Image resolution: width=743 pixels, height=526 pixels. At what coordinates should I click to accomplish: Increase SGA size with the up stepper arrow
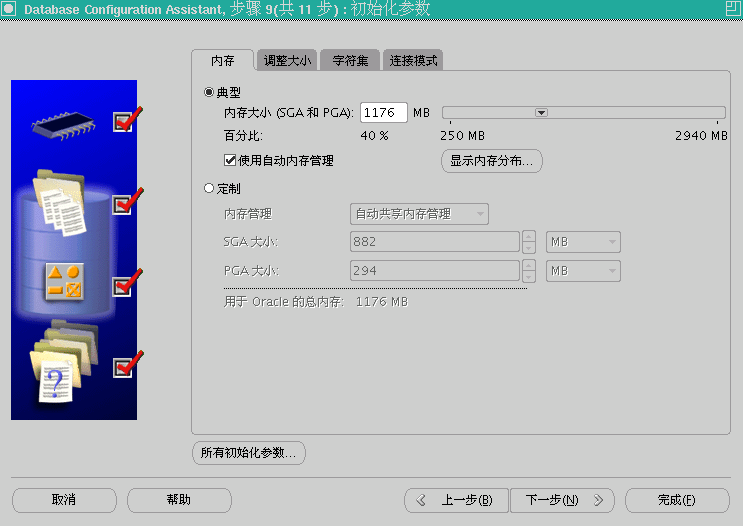tap(529, 236)
